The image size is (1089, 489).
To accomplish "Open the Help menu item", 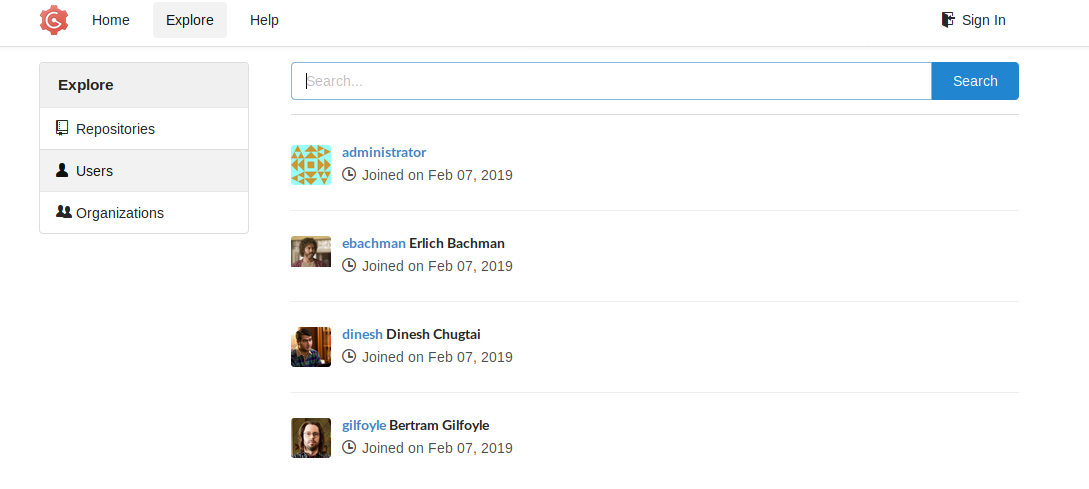I will [264, 20].
